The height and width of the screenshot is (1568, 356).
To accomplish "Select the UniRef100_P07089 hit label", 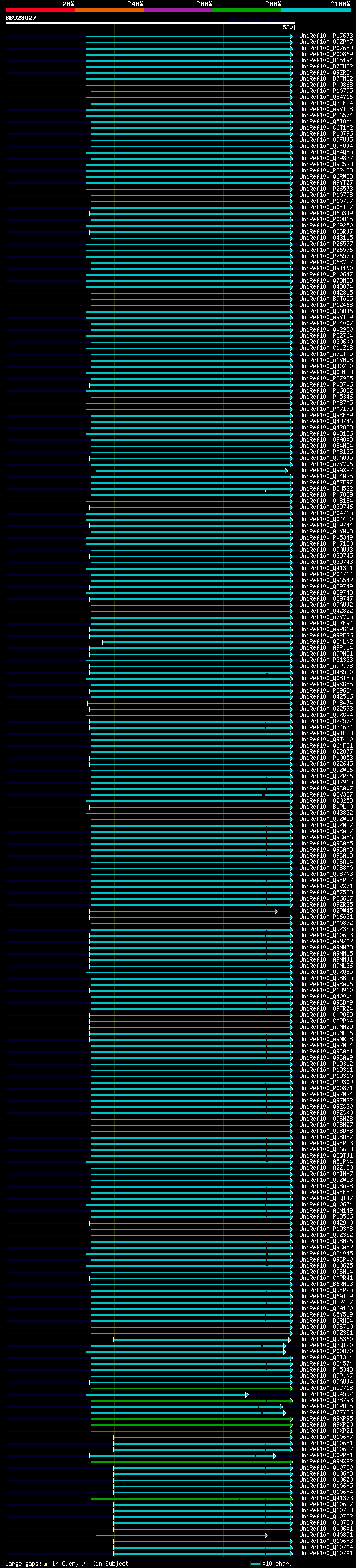I will pyautogui.click(x=326, y=495).
